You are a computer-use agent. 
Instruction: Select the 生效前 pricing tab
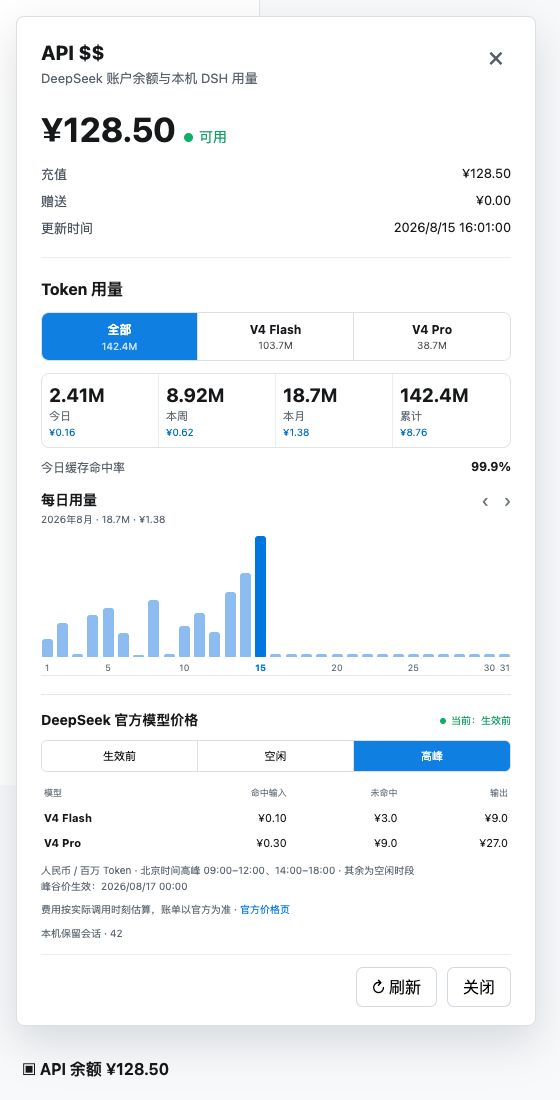coord(119,756)
